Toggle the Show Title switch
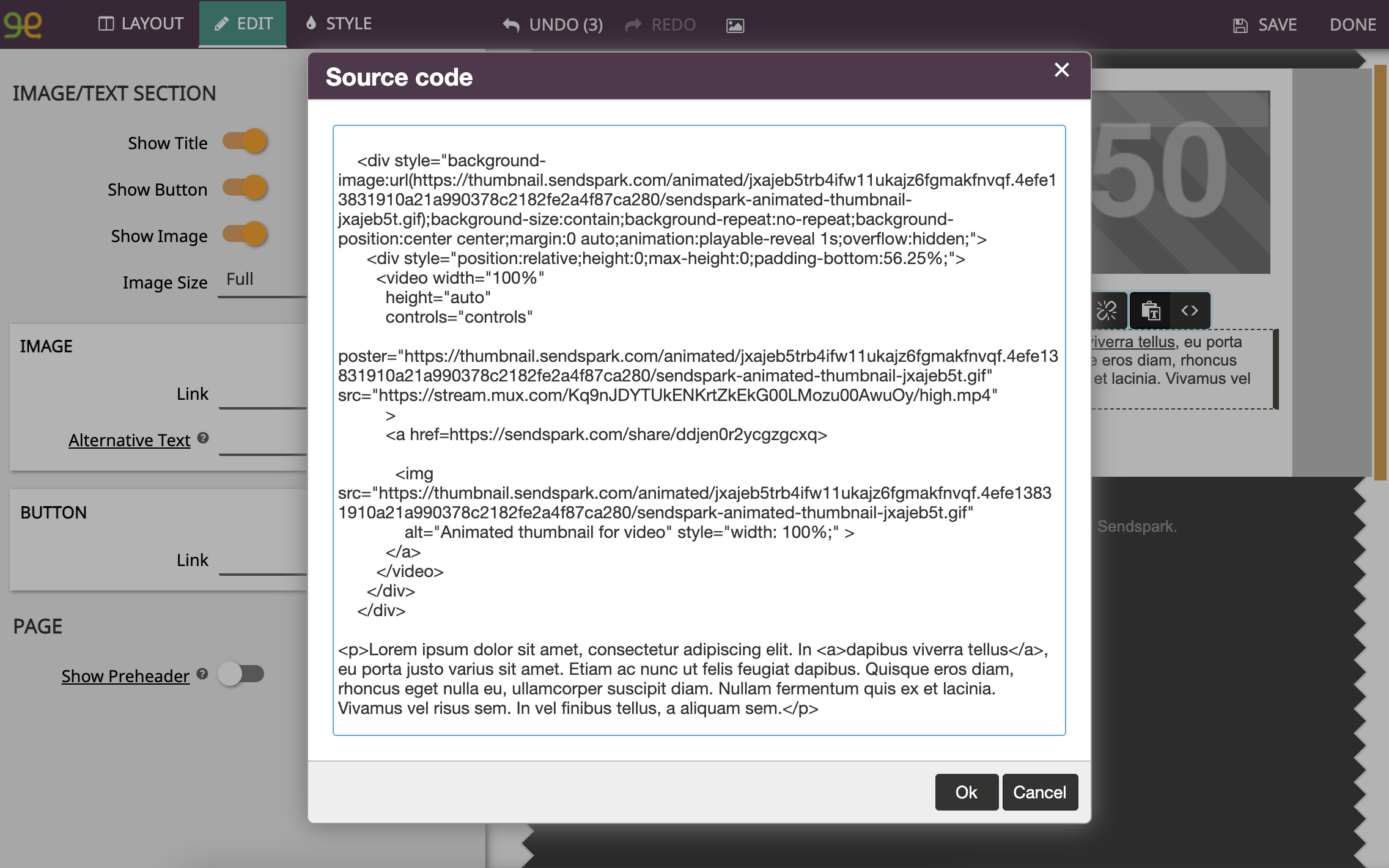The width and height of the screenshot is (1389, 868). tap(245, 142)
